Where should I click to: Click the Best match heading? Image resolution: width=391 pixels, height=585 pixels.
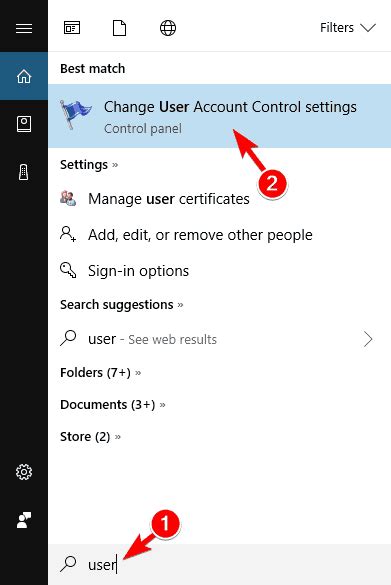93,69
